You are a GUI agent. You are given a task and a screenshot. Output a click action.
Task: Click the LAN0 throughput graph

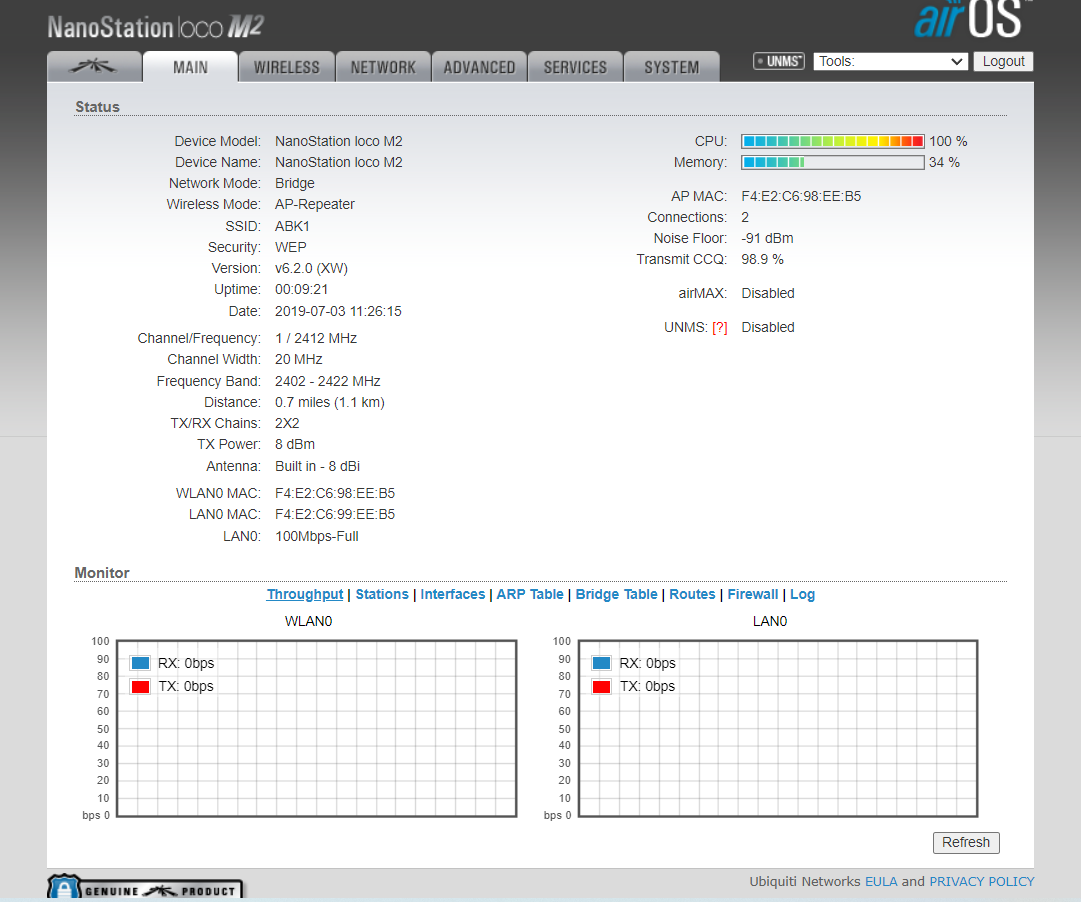[778, 728]
